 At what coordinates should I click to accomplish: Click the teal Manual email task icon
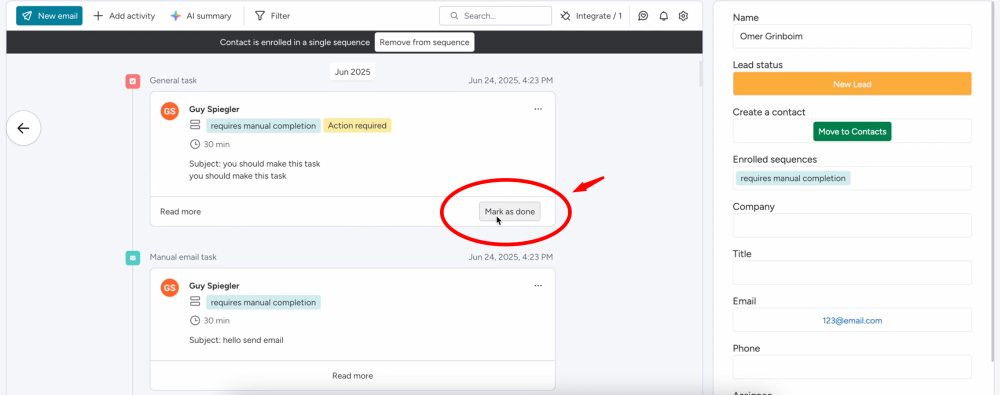(133, 258)
